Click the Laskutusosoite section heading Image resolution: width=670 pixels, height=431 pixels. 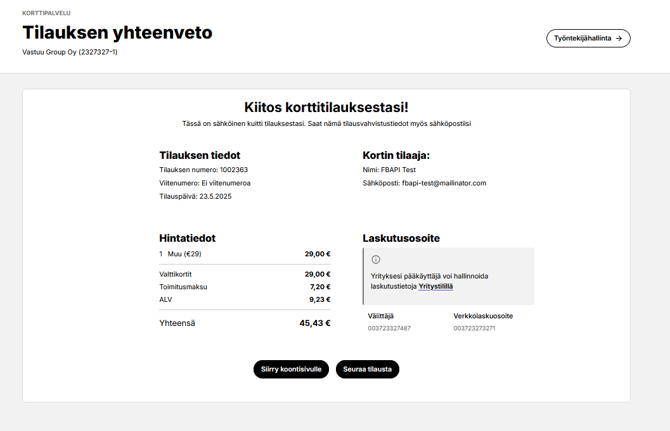pyautogui.click(x=401, y=238)
